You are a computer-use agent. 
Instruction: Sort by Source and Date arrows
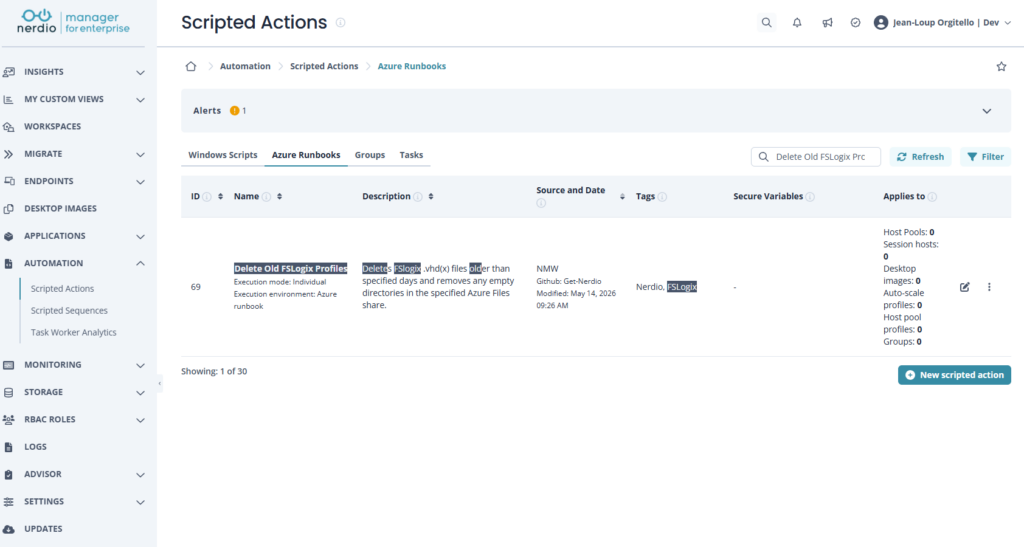[x=622, y=196]
